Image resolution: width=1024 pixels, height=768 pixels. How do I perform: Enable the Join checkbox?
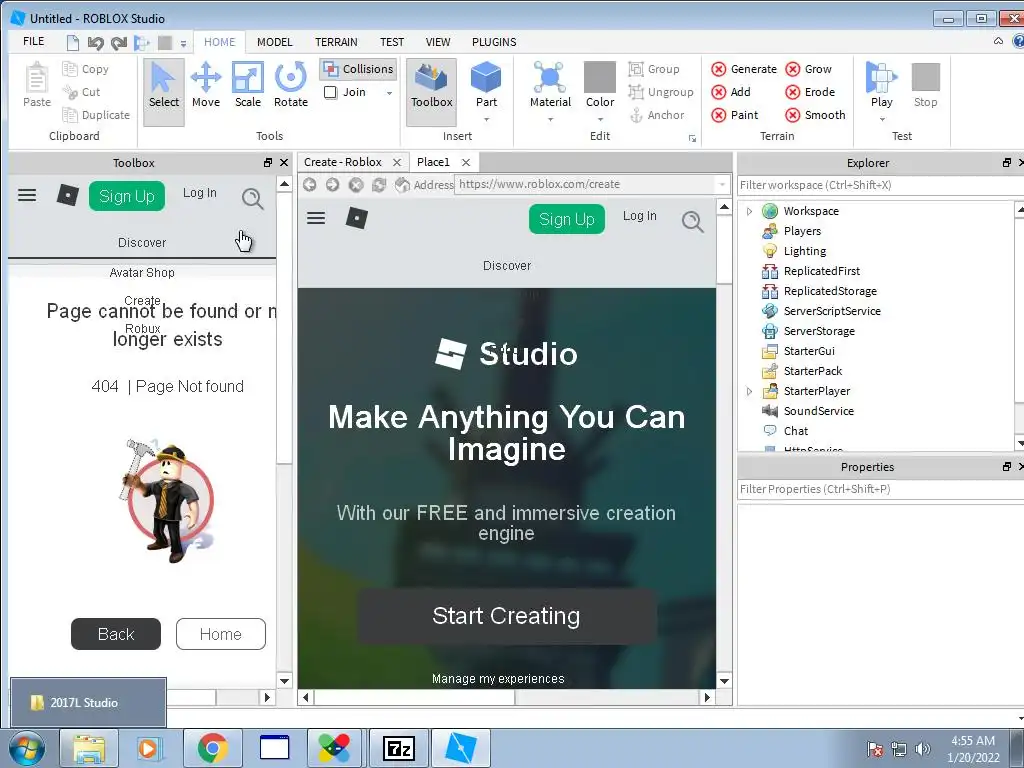(x=331, y=92)
